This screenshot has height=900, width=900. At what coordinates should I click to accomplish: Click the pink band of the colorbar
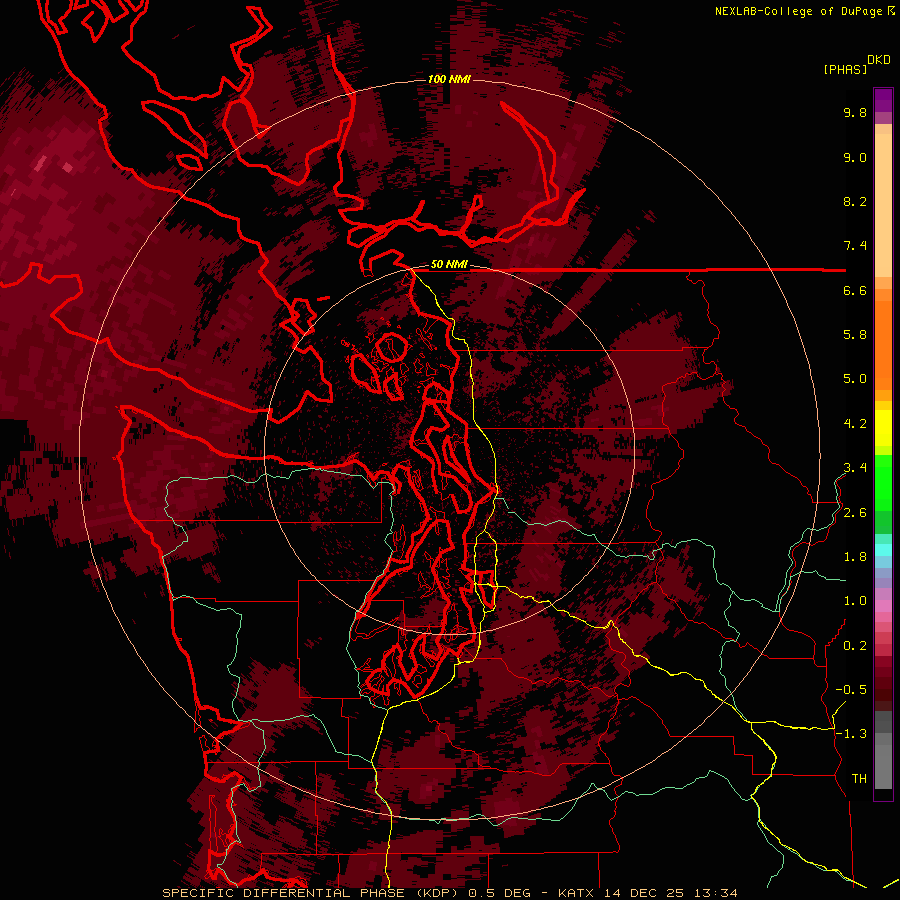(x=883, y=606)
